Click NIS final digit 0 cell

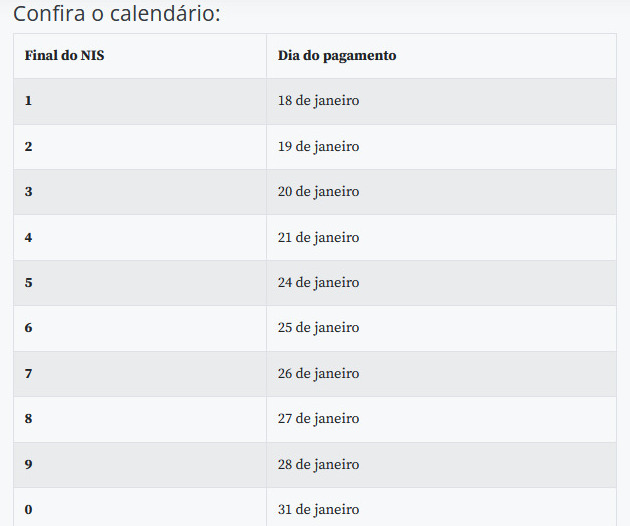[x=140, y=507]
